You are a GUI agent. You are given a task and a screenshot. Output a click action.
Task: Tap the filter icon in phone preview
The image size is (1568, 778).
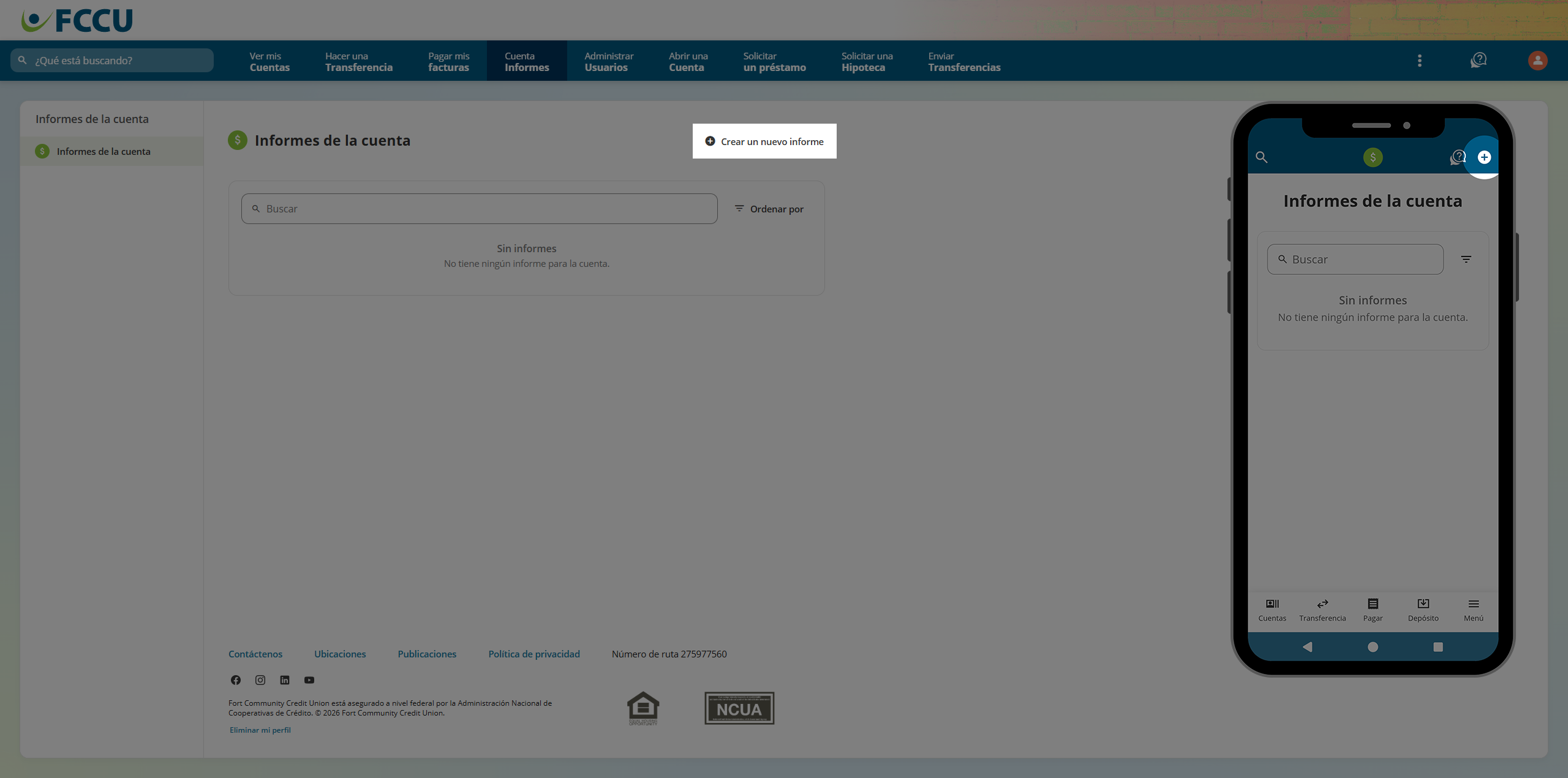pyautogui.click(x=1466, y=260)
